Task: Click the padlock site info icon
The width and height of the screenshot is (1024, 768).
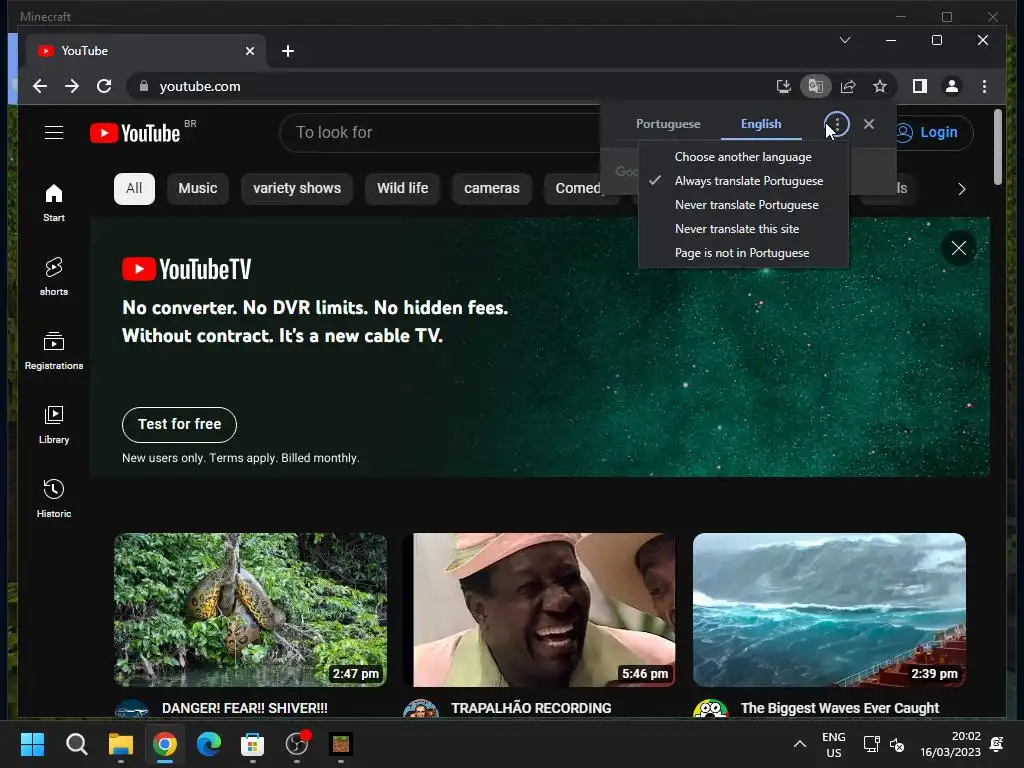Action: coord(144,86)
